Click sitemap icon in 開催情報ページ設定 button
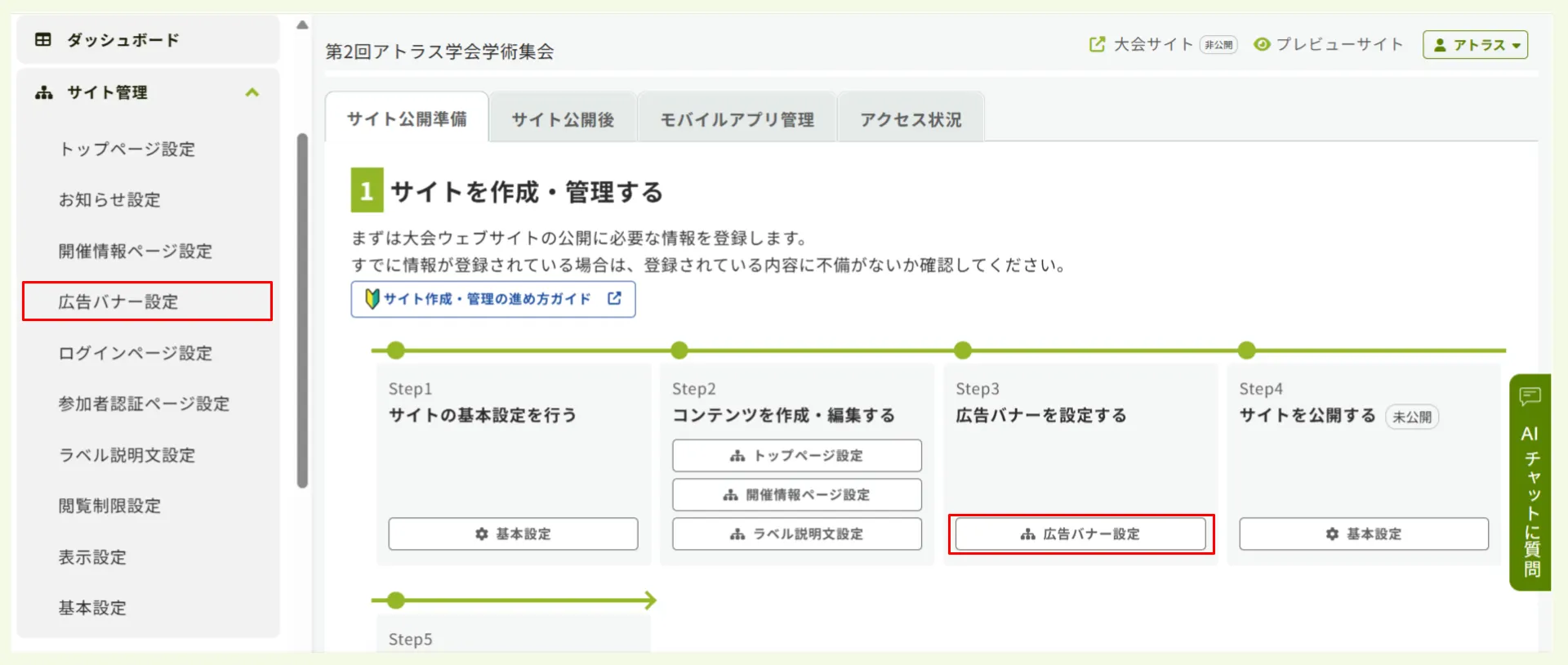1568x665 pixels. tap(731, 494)
